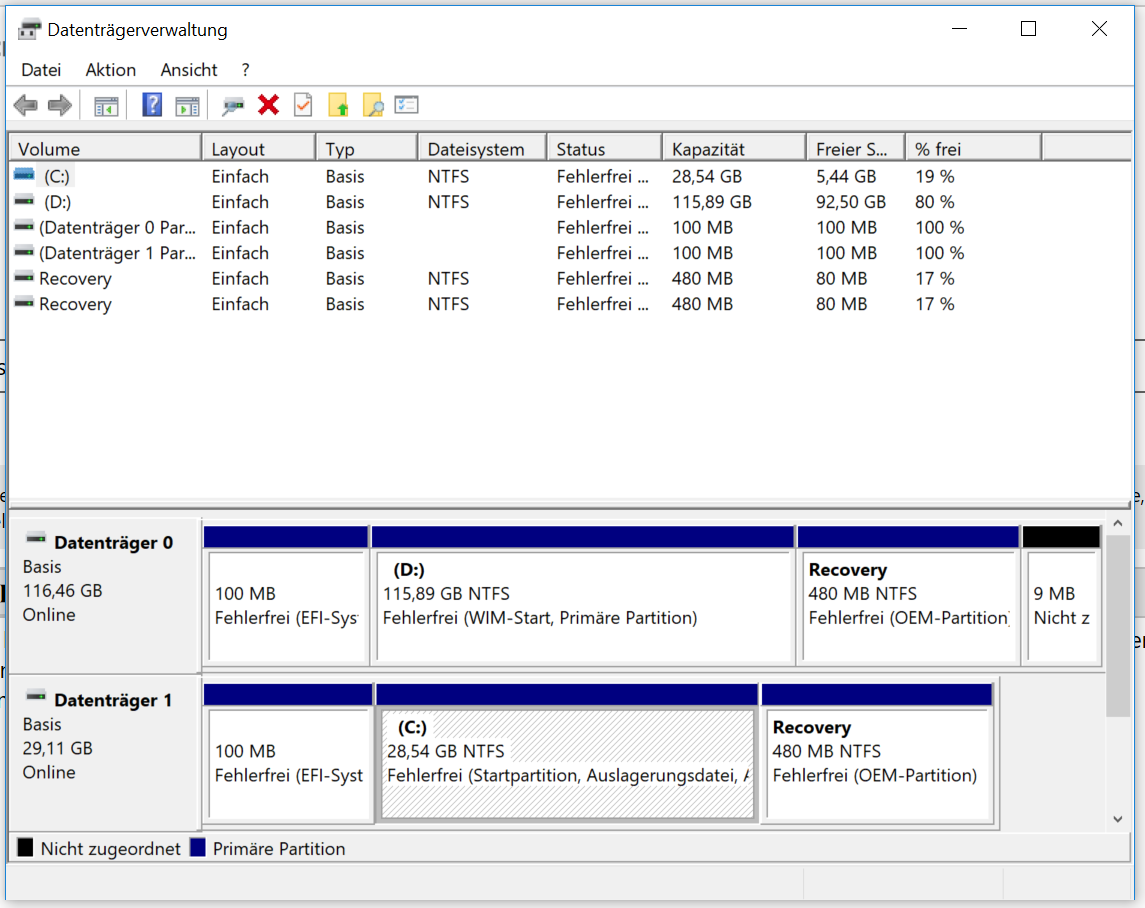Click the connect drive toolbar icon
The width and height of the screenshot is (1145, 908).
(x=233, y=106)
